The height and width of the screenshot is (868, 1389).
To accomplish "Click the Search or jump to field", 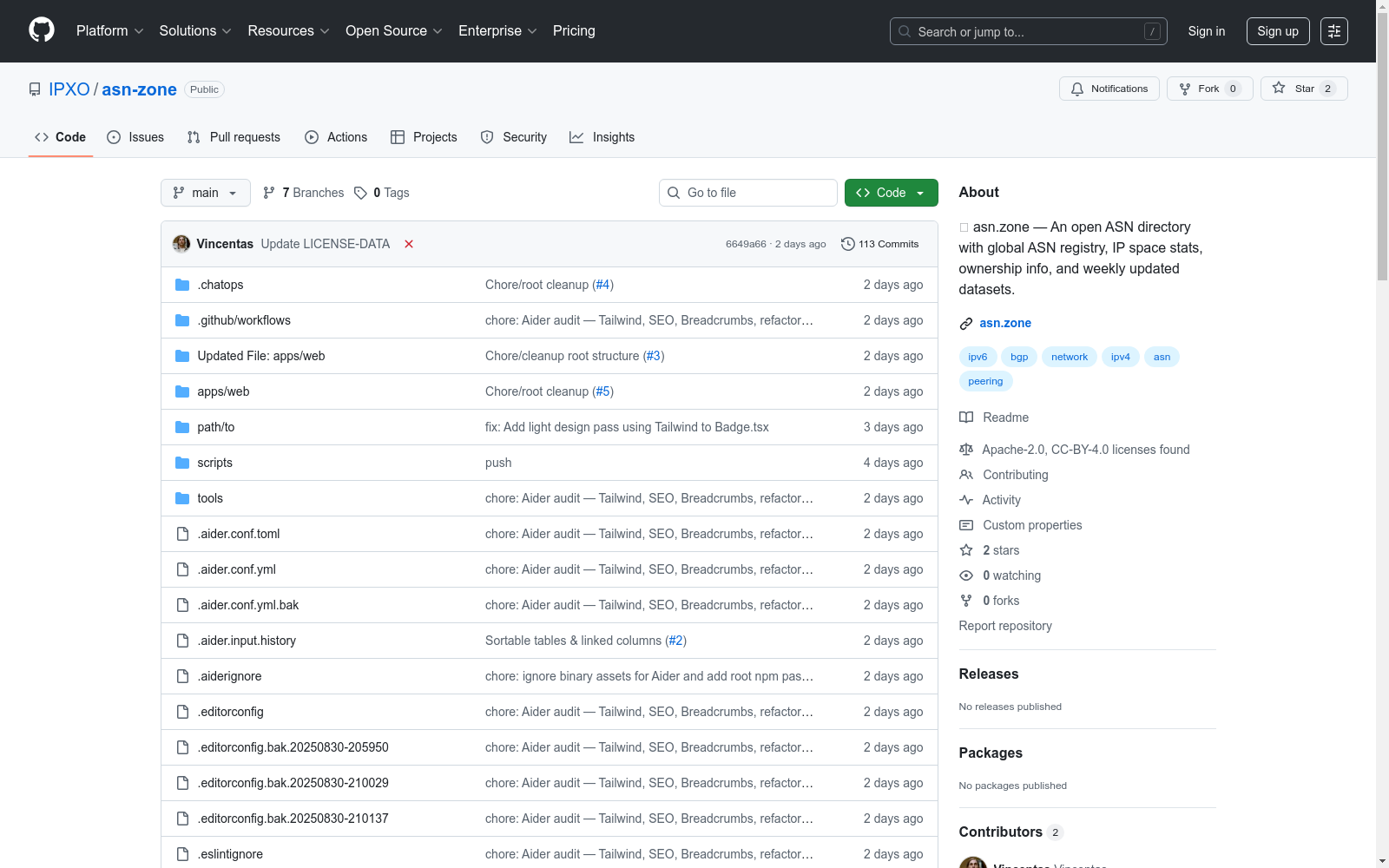I will (x=1029, y=31).
